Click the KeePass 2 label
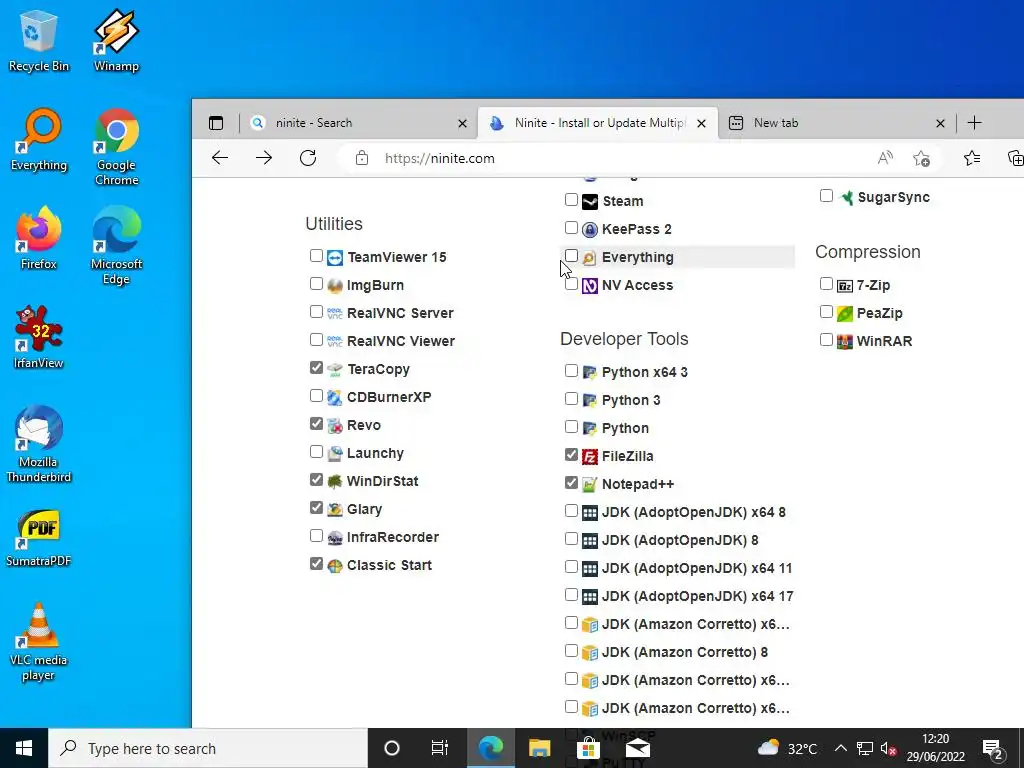The height and width of the screenshot is (768, 1024). click(637, 229)
